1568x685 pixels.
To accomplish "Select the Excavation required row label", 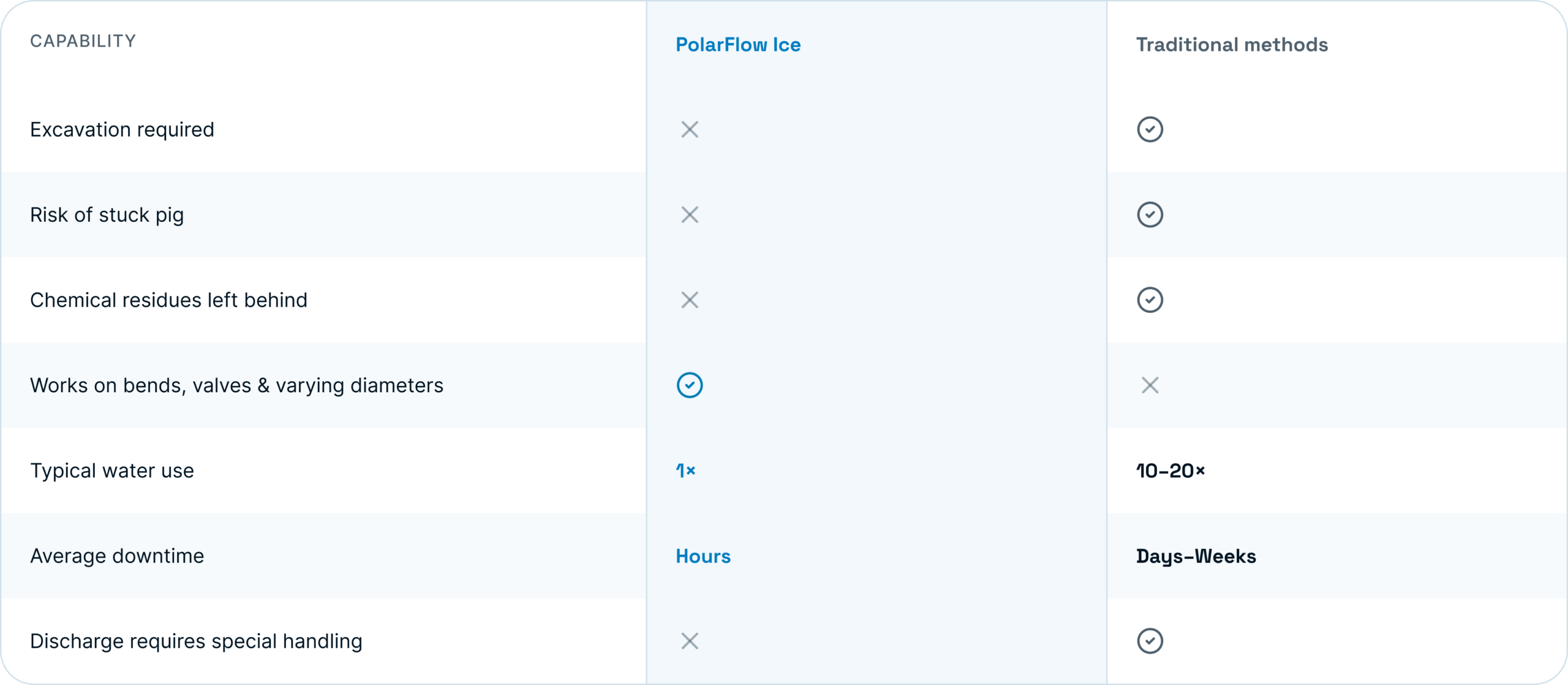I will pos(122,130).
